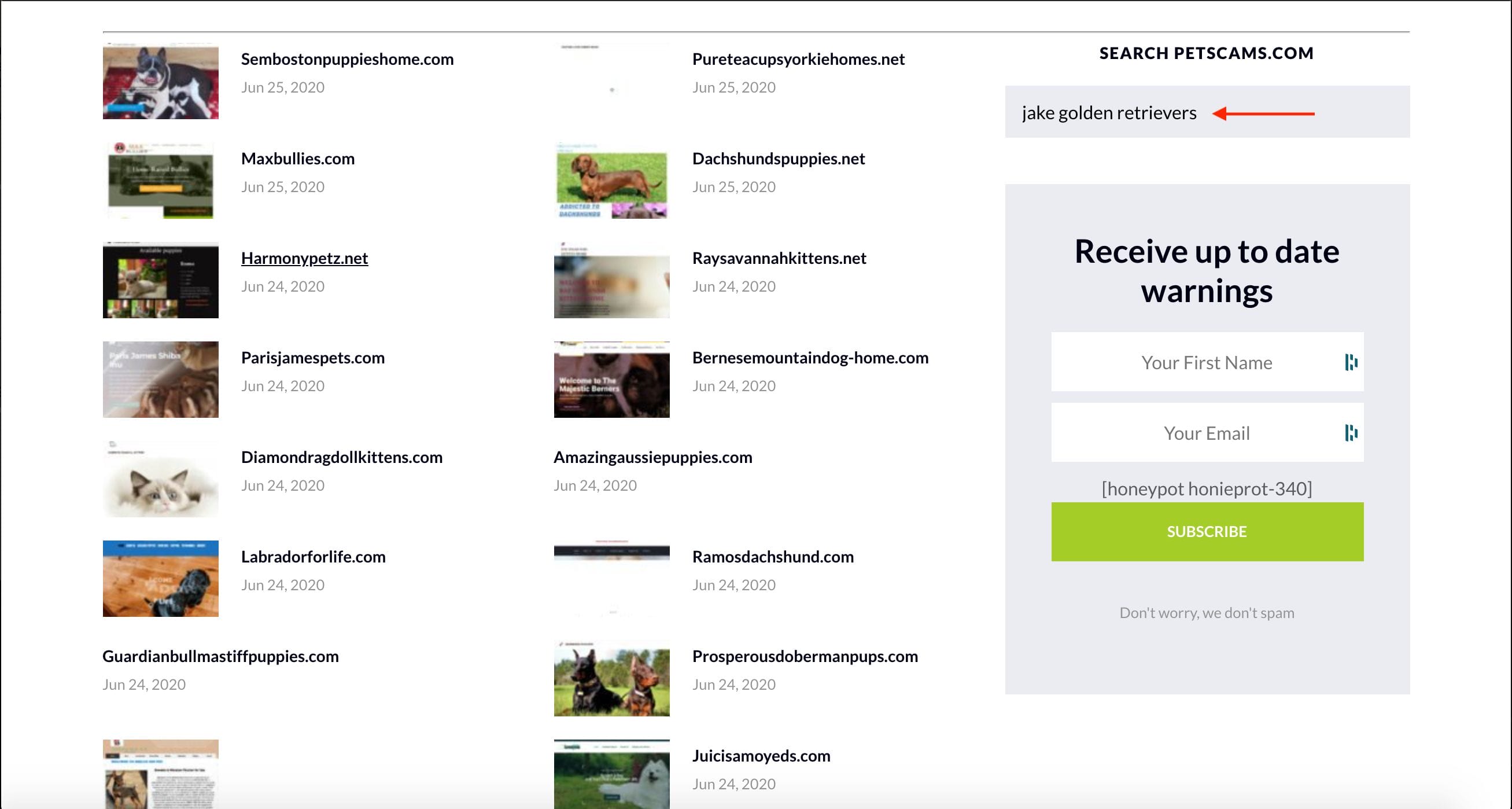Click the green SUBSCRIBE button
The image size is (1512, 809).
[1207, 531]
